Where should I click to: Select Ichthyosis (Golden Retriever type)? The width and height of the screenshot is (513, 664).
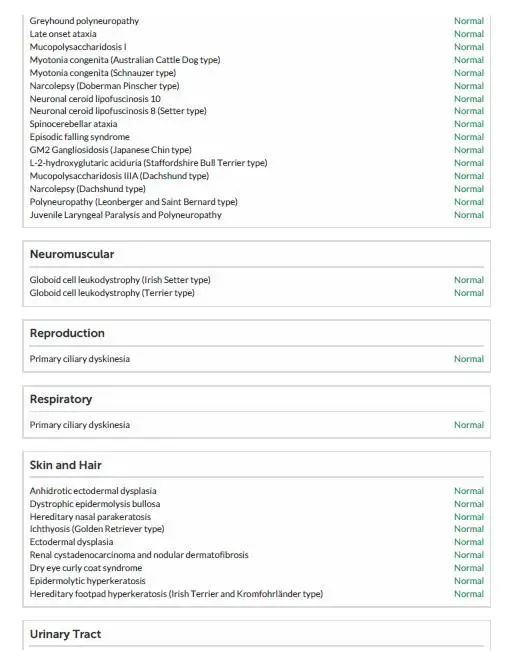point(97,529)
